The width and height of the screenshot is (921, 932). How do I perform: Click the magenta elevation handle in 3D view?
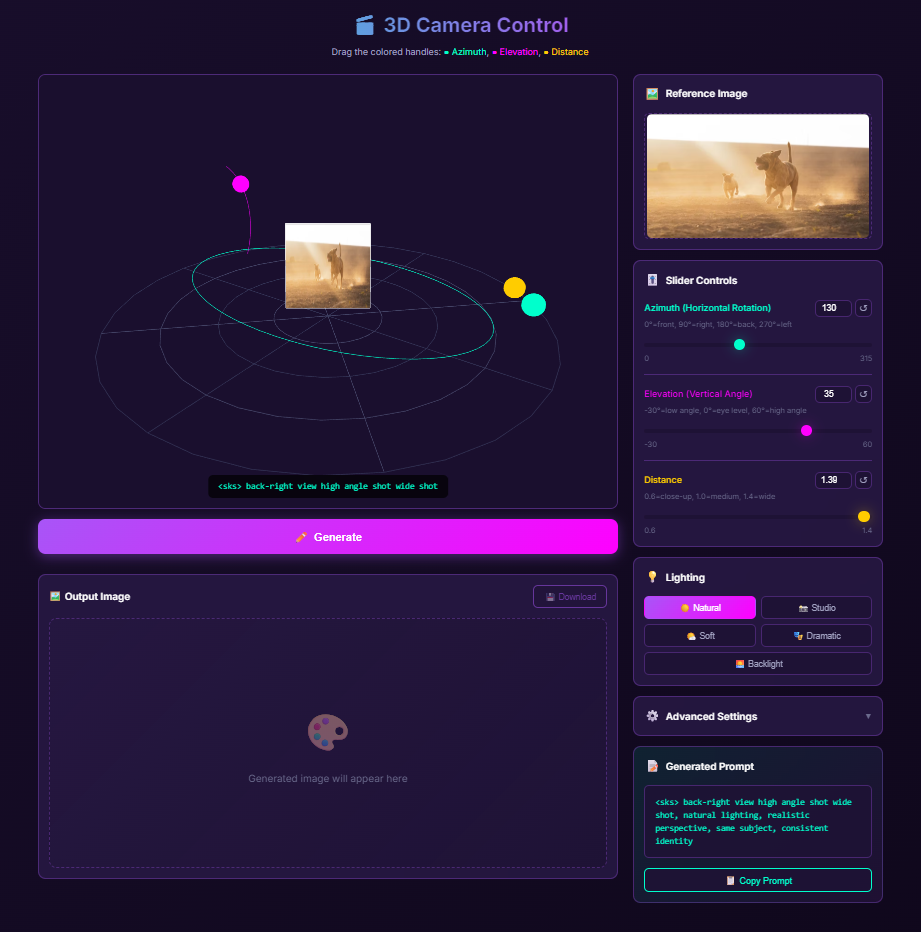pos(241,184)
